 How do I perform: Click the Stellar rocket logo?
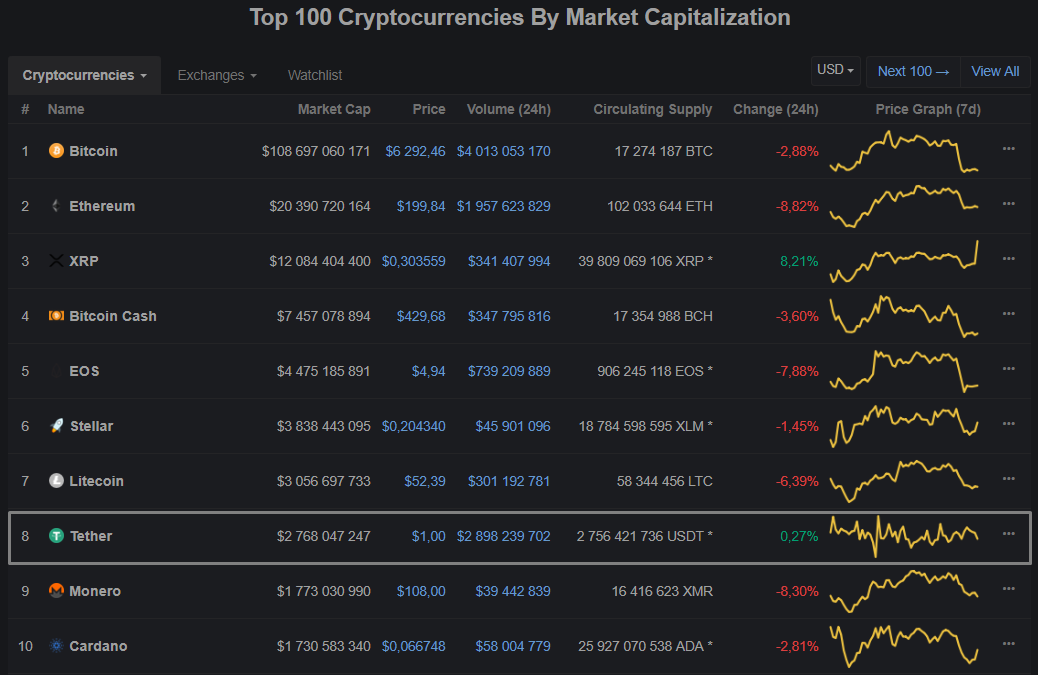coord(57,426)
